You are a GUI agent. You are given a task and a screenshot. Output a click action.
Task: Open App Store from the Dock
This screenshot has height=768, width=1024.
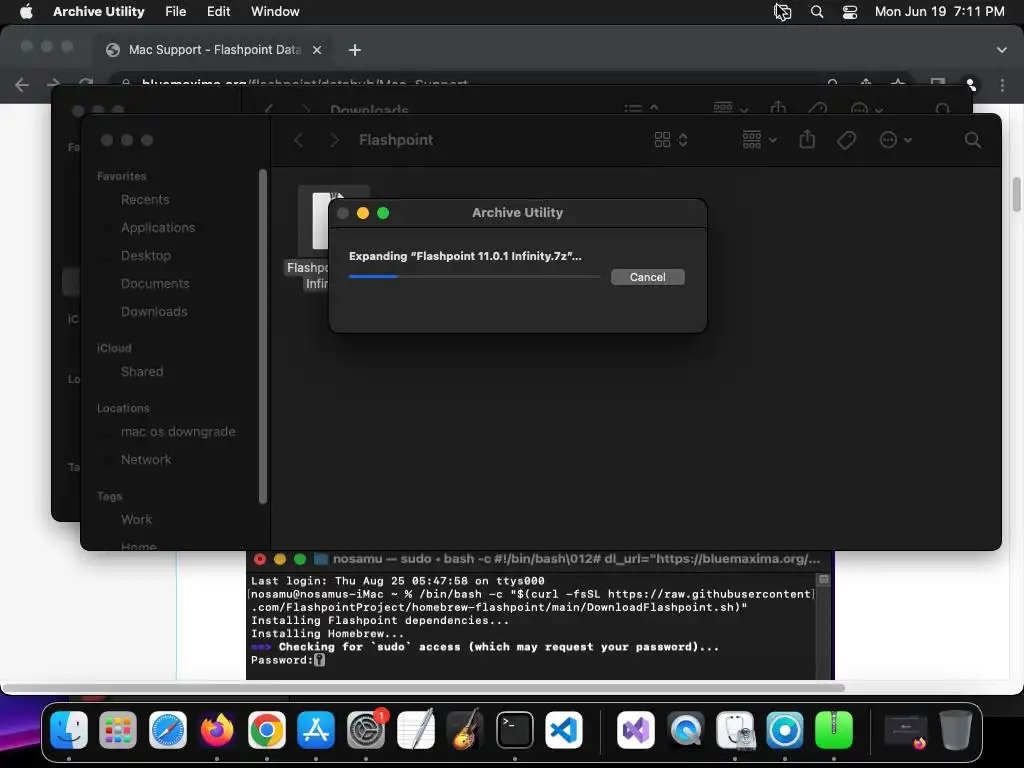click(x=316, y=729)
